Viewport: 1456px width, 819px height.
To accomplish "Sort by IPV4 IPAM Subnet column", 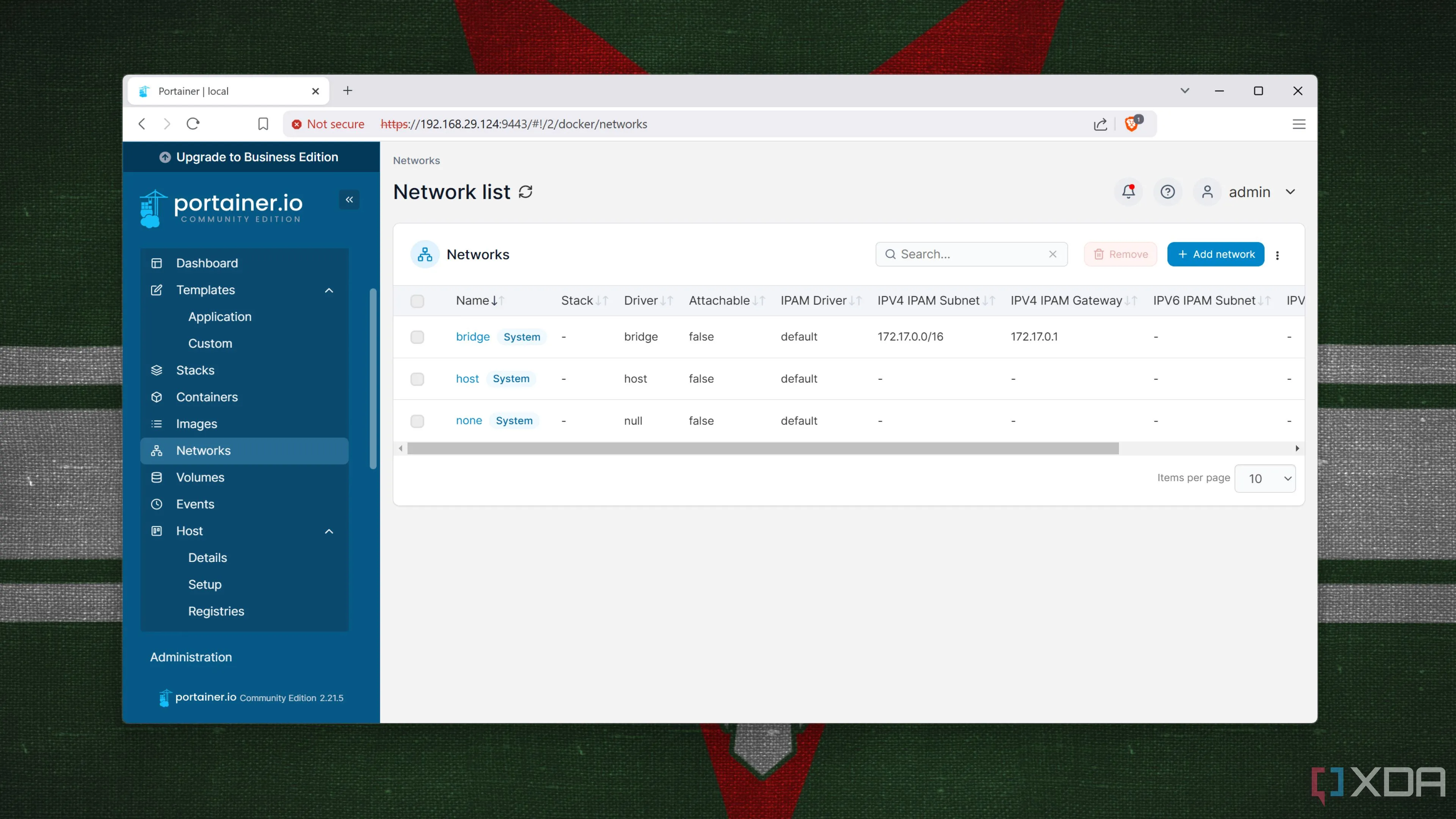I will (936, 301).
